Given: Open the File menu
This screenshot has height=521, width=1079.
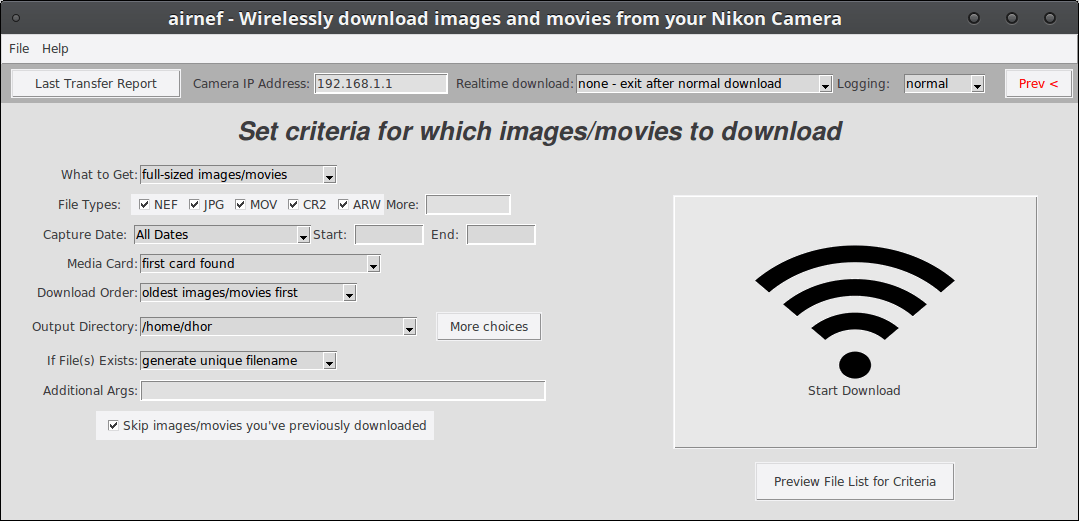Looking at the screenshot, I should (19, 49).
